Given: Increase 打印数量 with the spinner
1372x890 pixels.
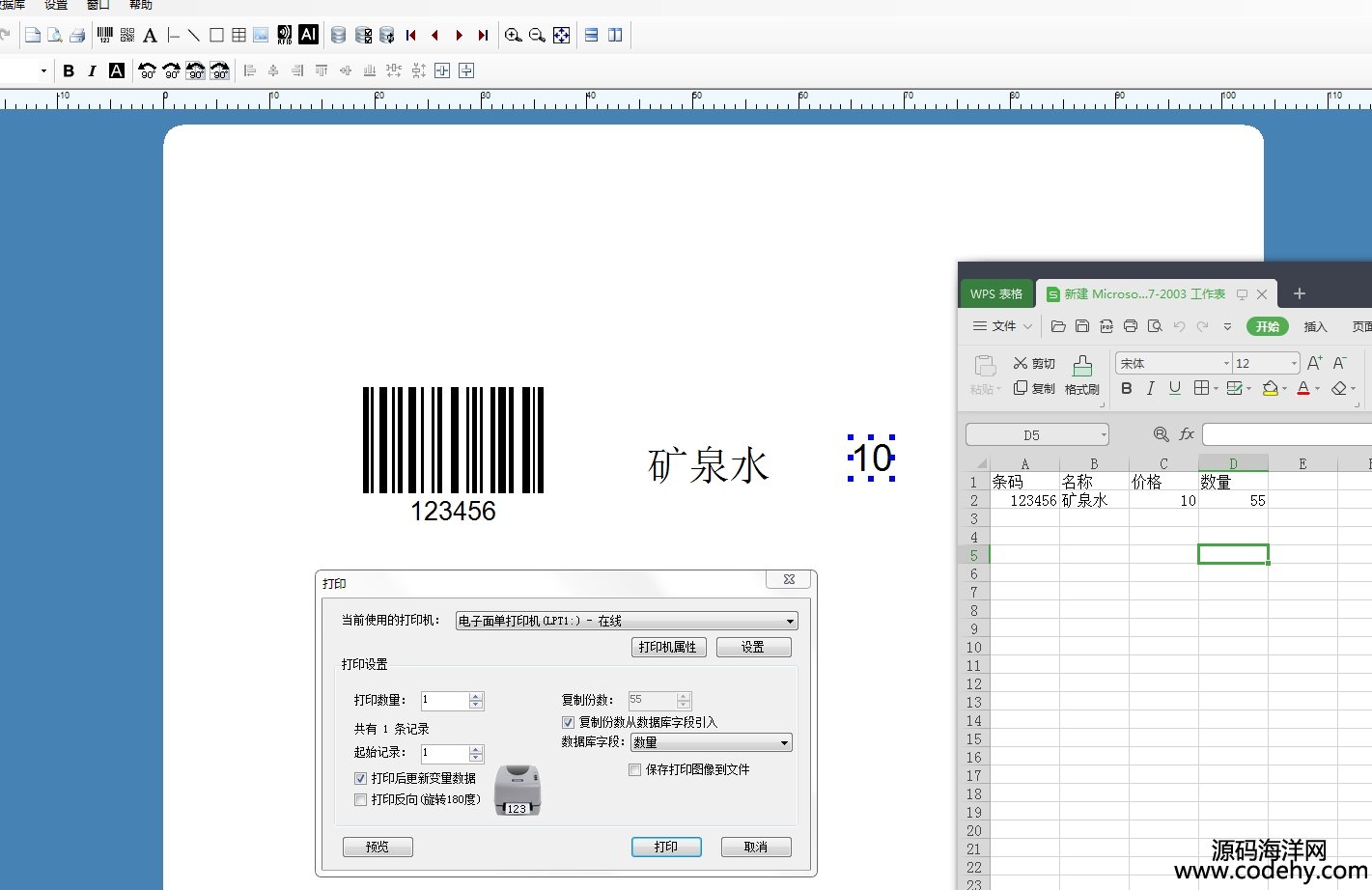Looking at the screenshot, I should tap(476, 696).
